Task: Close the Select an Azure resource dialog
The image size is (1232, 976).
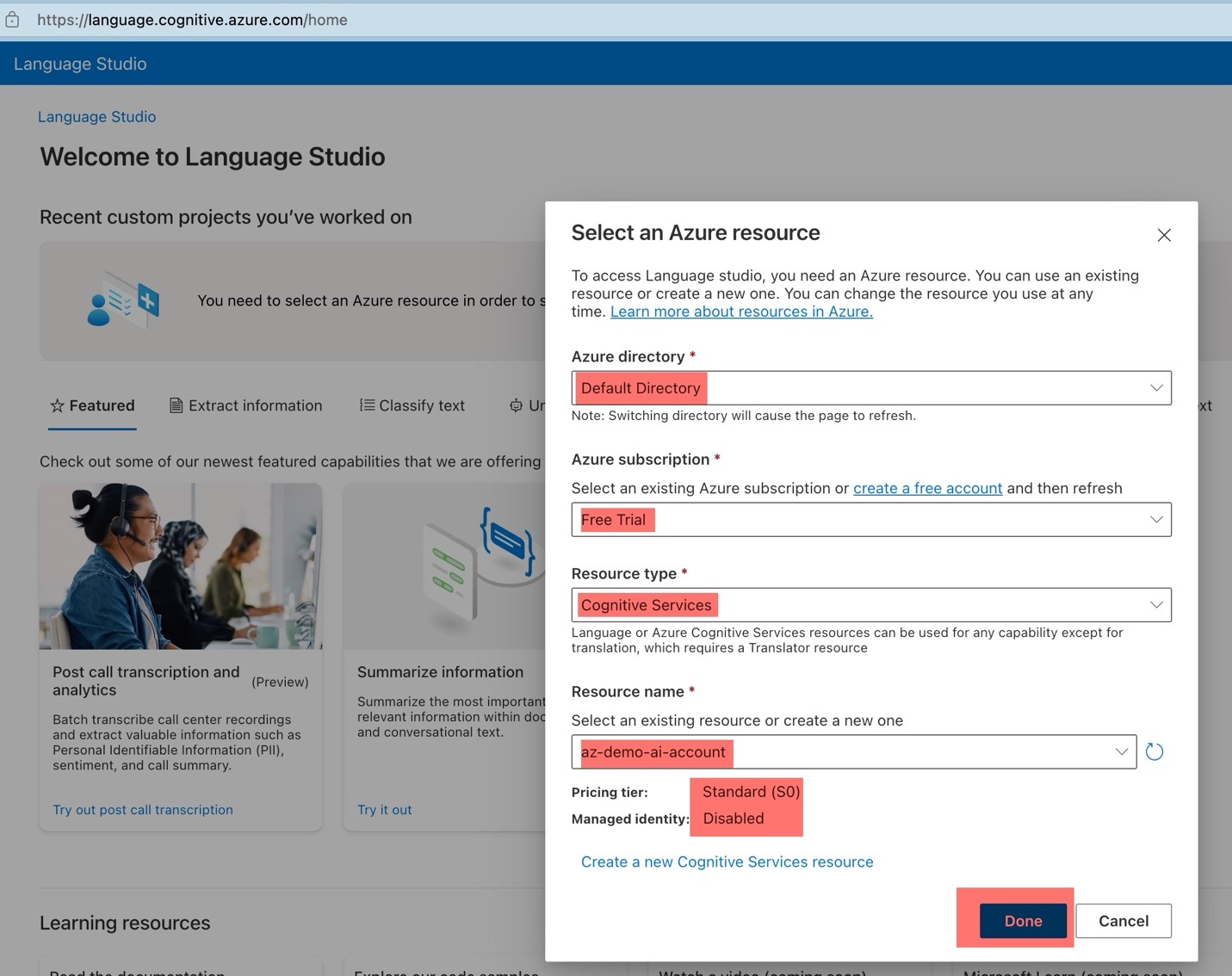Action: click(1164, 234)
